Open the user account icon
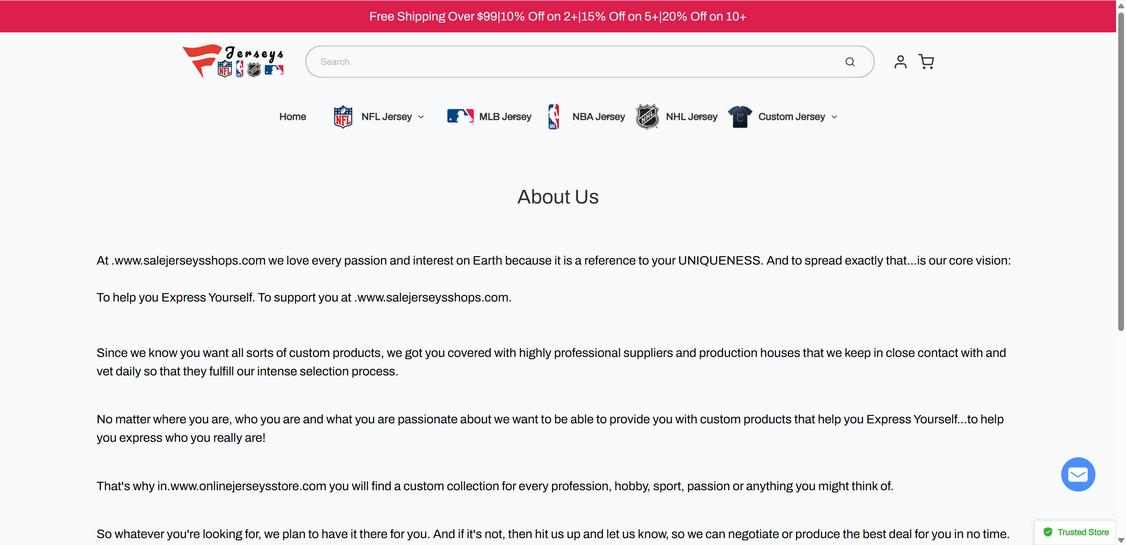 tap(900, 62)
